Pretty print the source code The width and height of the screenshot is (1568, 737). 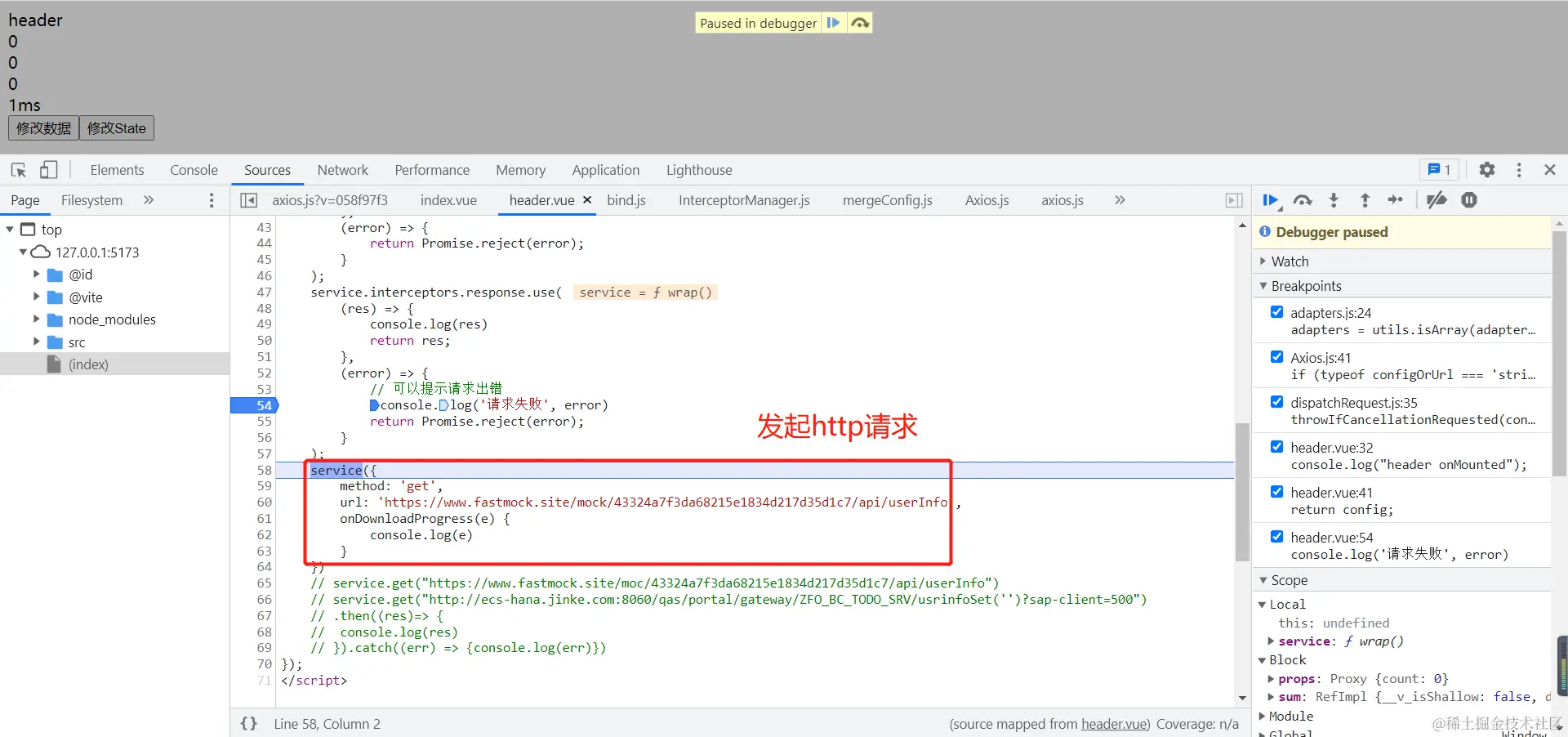pyautogui.click(x=249, y=723)
